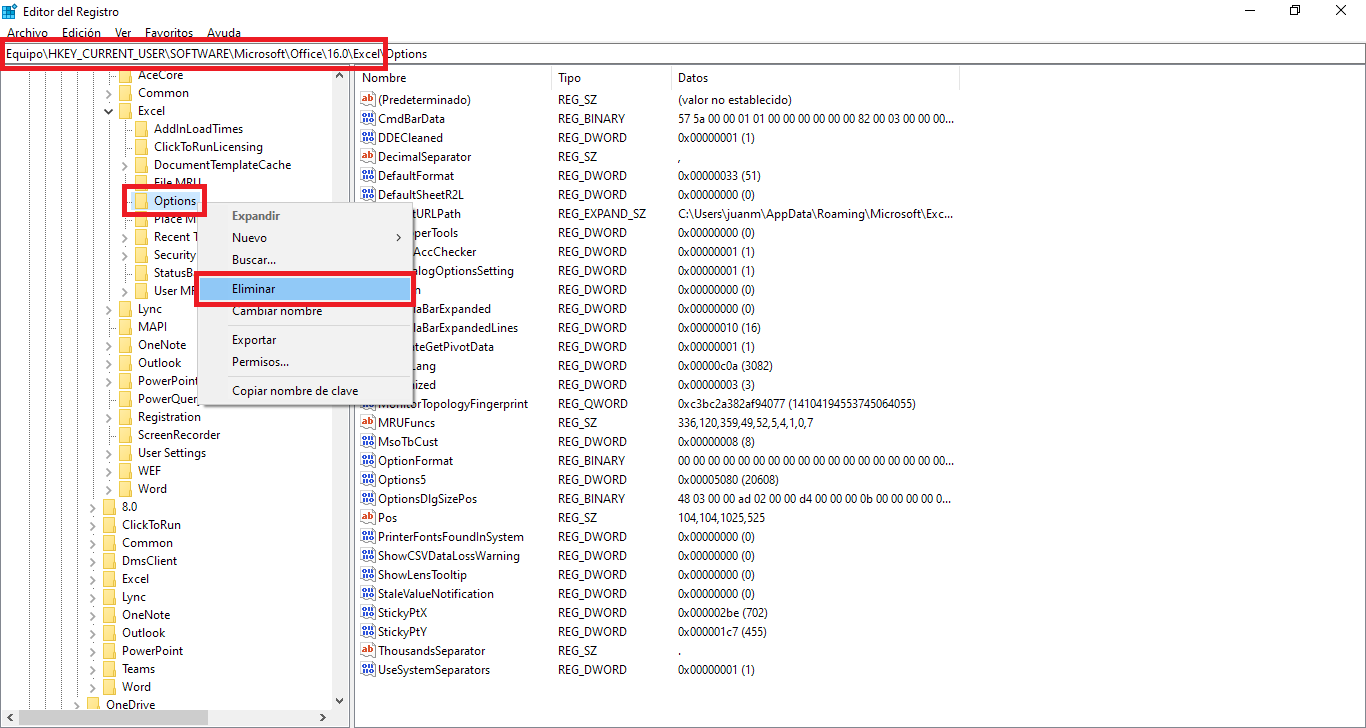1366x728 pixels.
Task: Expand the ClickToRun key
Action: [x=93, y=525]
